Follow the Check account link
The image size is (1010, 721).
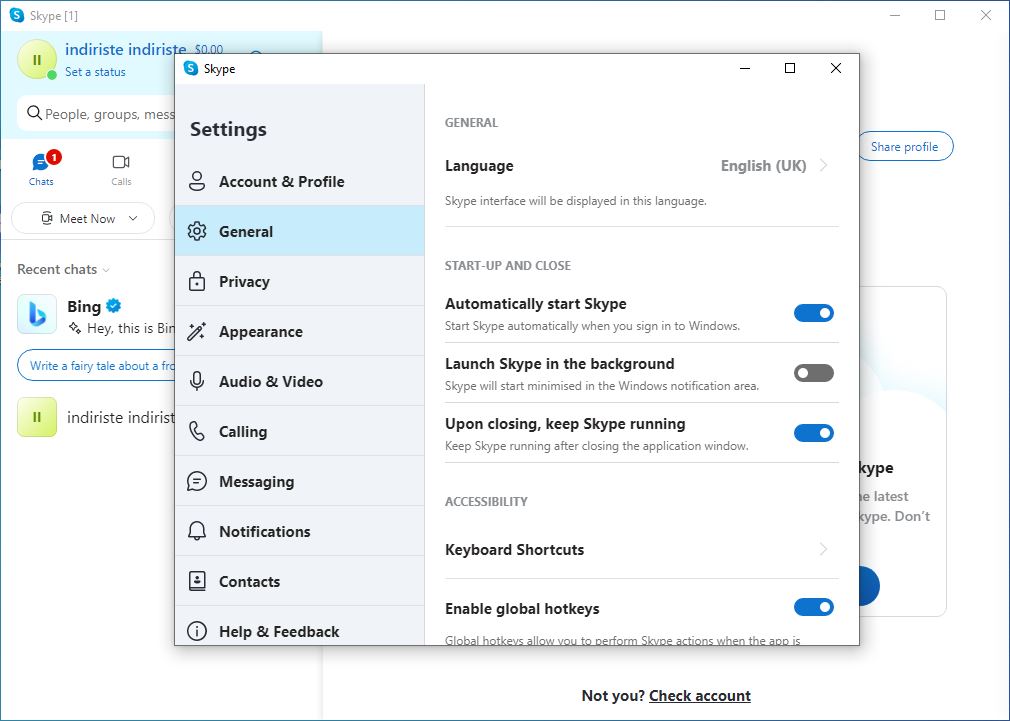[x=700, y=696]
